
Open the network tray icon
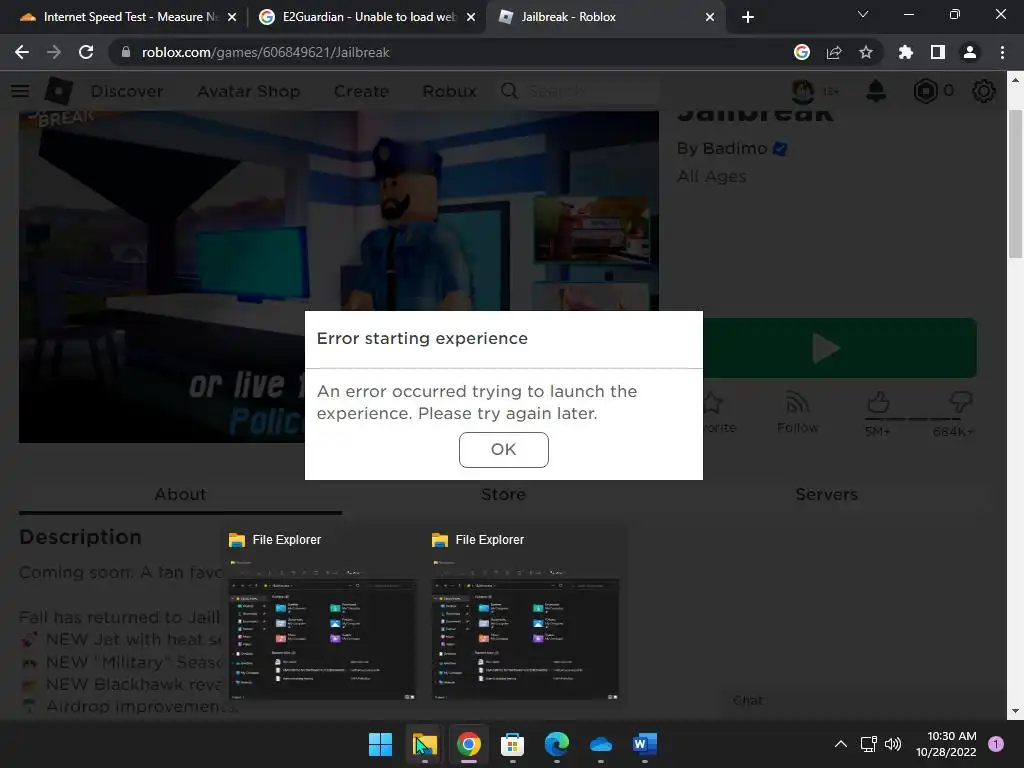(868, 744)
